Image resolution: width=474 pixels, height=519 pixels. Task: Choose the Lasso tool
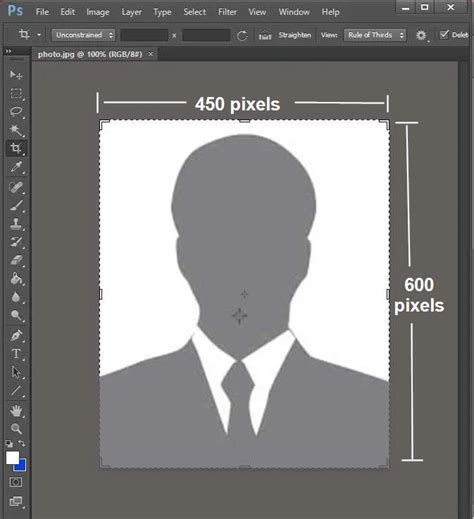point(16,112)
